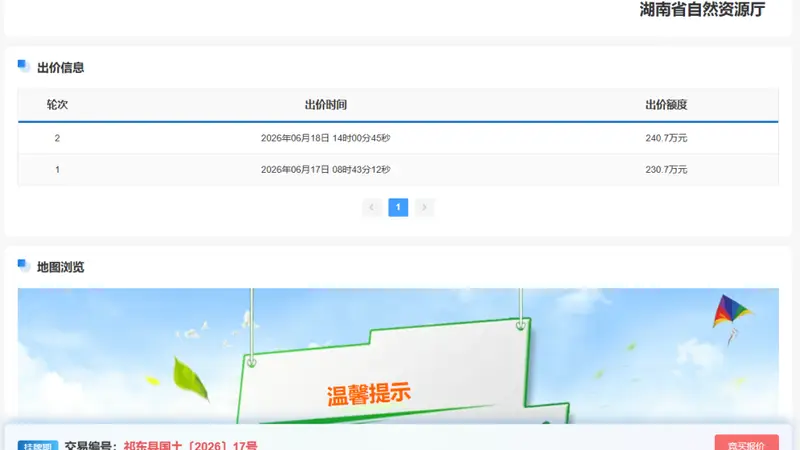Select the bid time 2026年06月18日 14时00分45秒

326,138
